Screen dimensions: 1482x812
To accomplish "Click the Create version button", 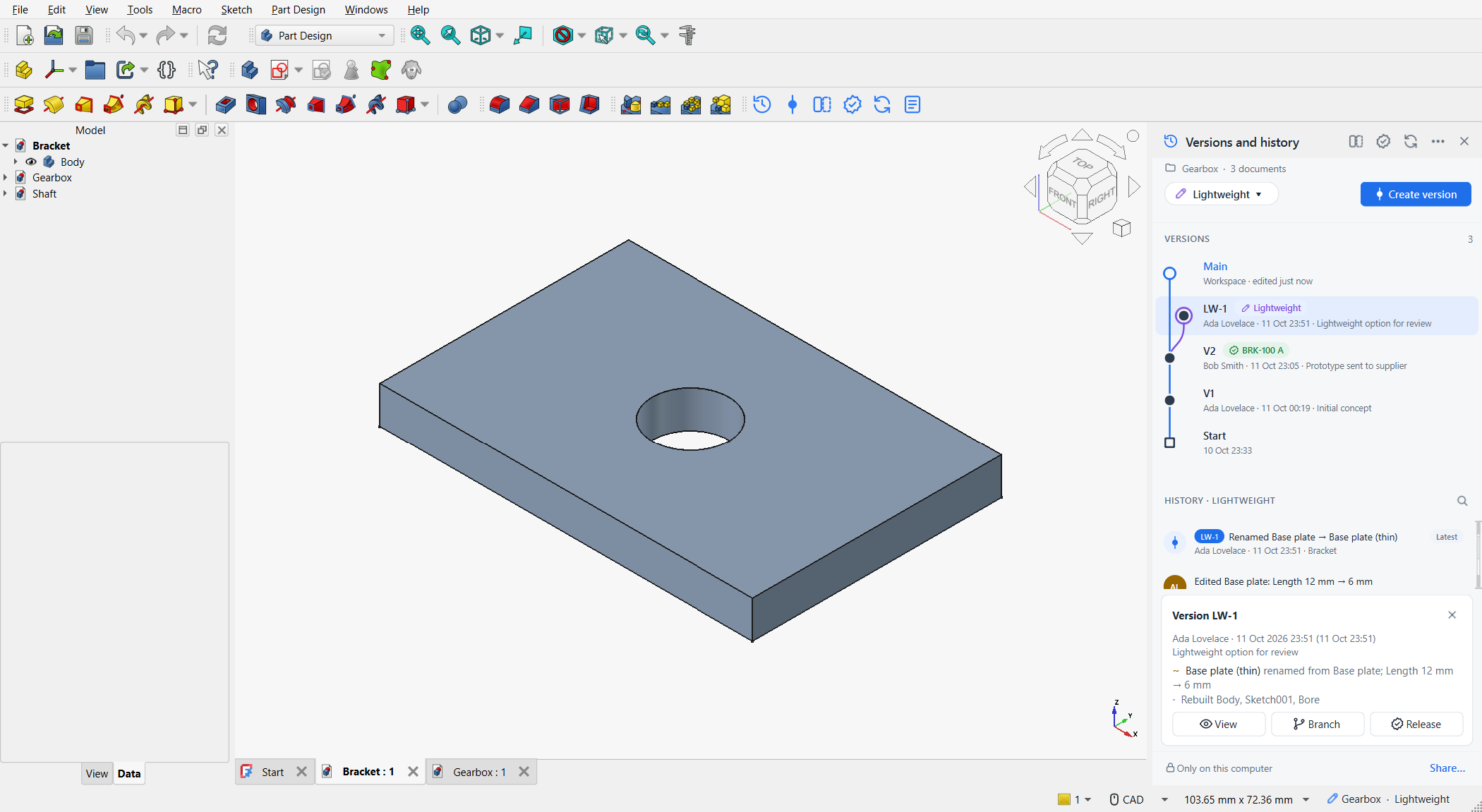I will click(1416, 194).
